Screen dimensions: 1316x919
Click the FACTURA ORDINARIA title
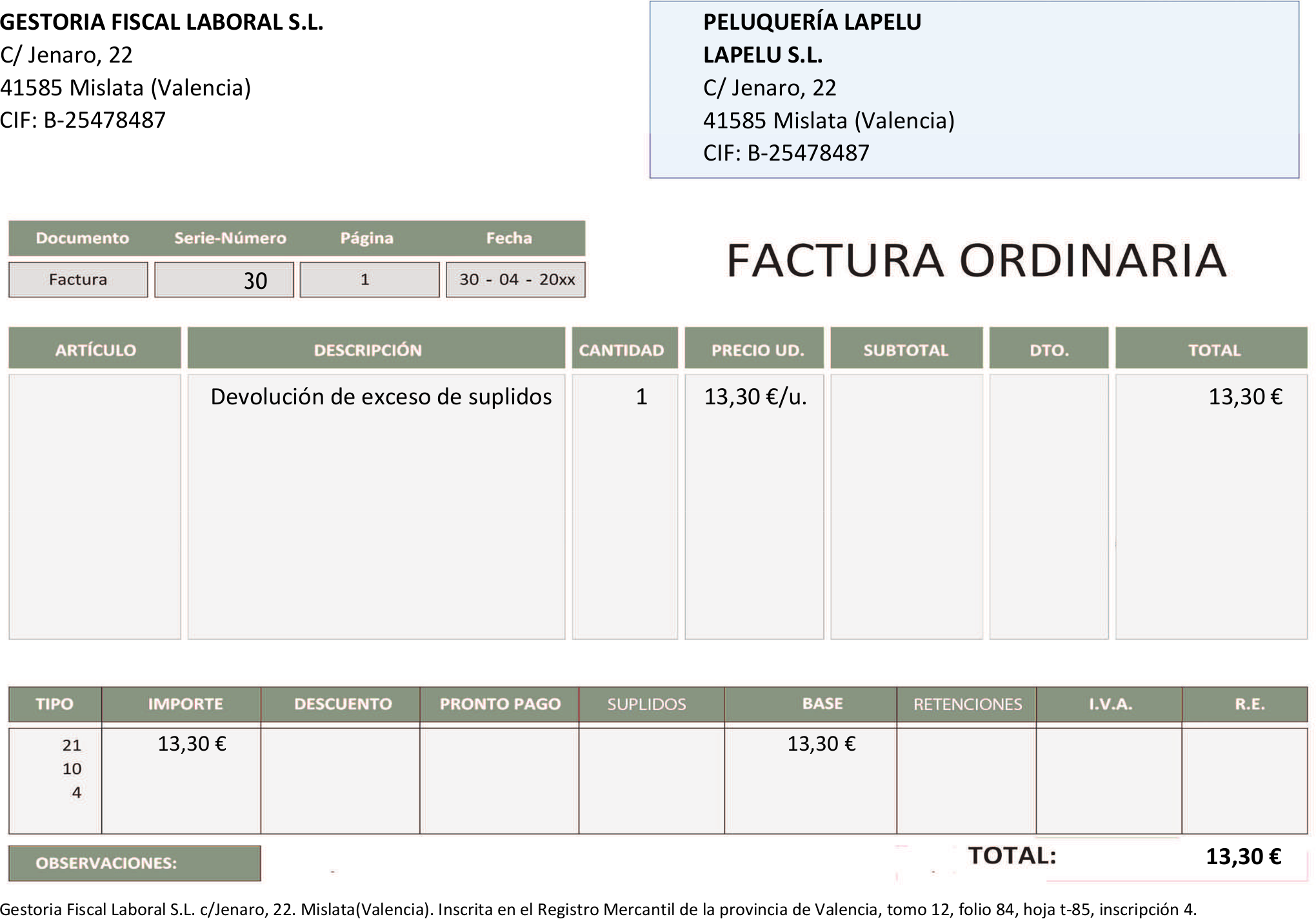976,261
